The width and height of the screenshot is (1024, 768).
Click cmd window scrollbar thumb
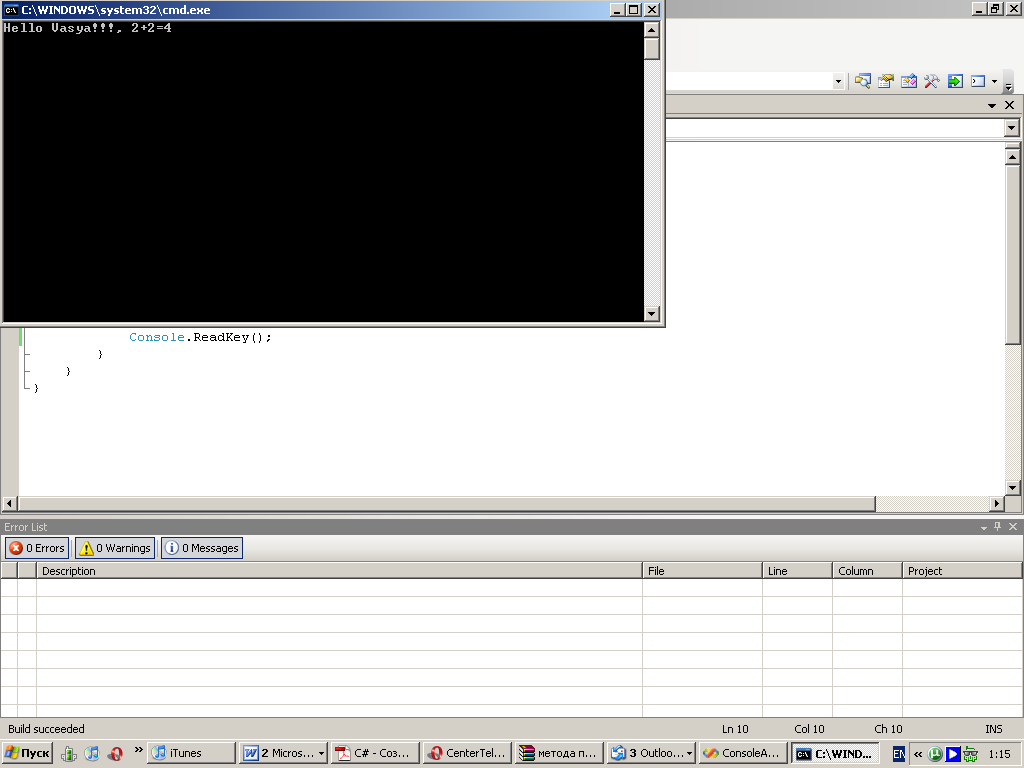[x=651, y=48]
